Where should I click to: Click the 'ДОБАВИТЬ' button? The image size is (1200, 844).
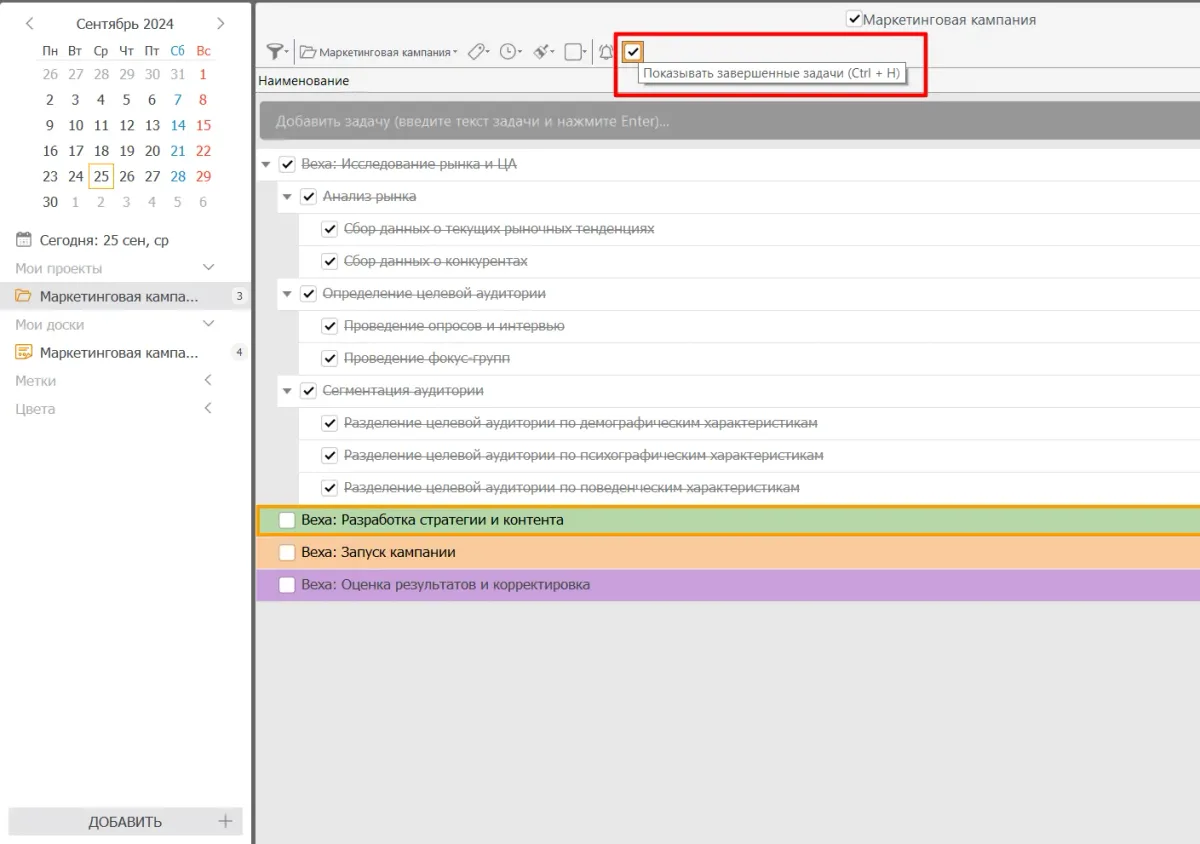click(x=125, y=822)
